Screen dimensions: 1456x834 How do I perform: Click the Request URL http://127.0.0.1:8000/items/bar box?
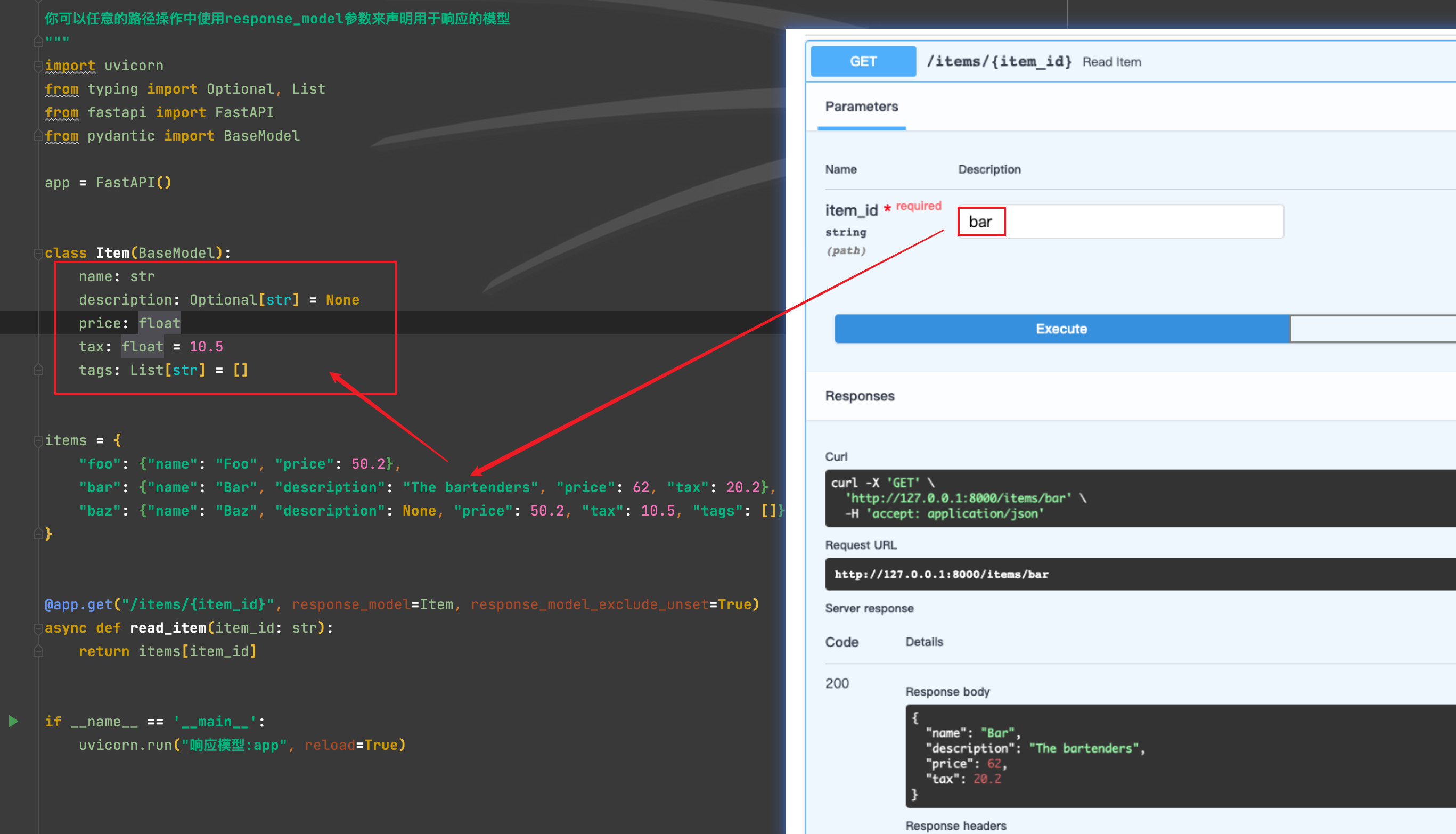(1140, 574)
